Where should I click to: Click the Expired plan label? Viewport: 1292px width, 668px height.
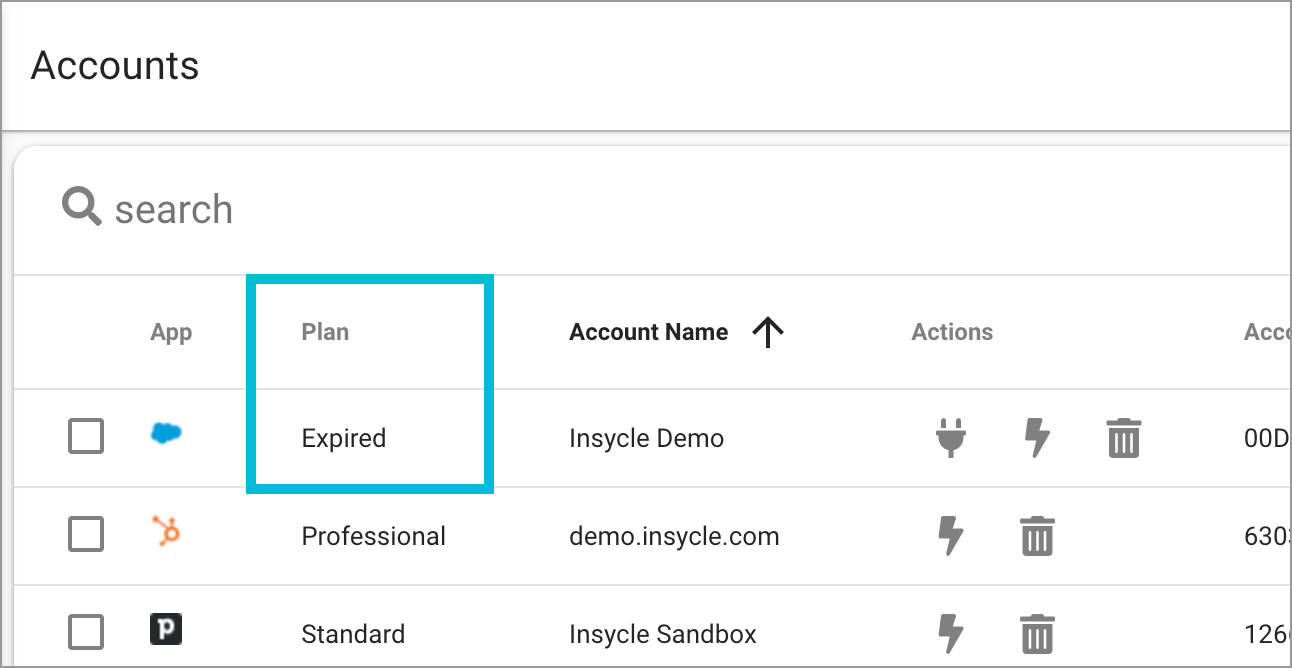point(343,438)
